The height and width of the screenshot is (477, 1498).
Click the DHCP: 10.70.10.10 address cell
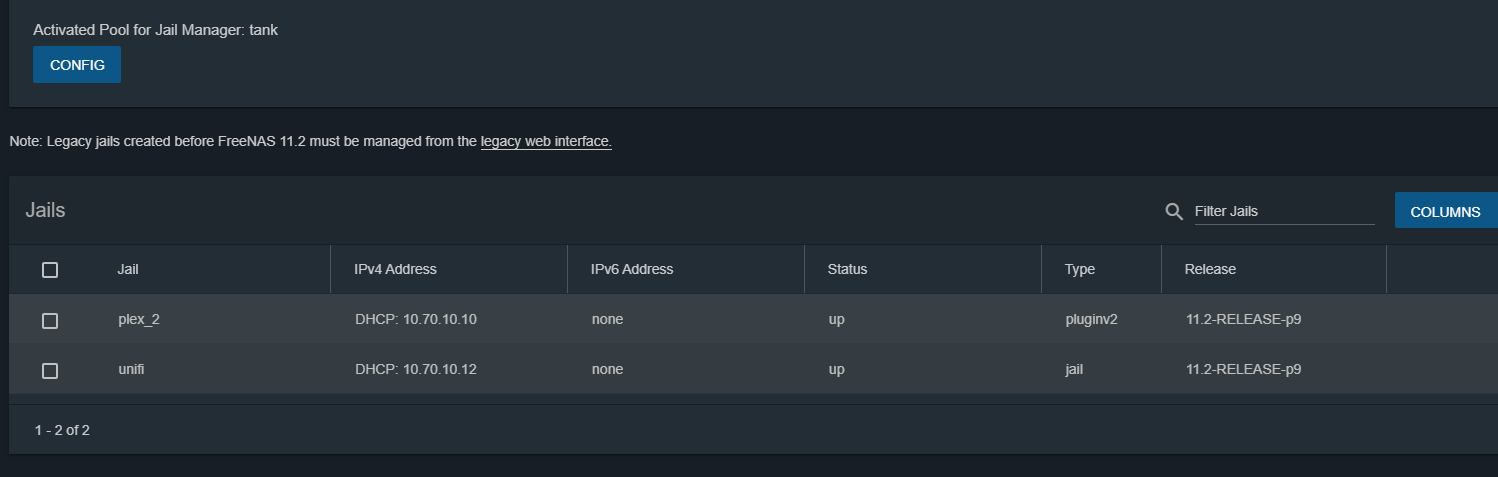pyautogui.click(x=416, y=320)
